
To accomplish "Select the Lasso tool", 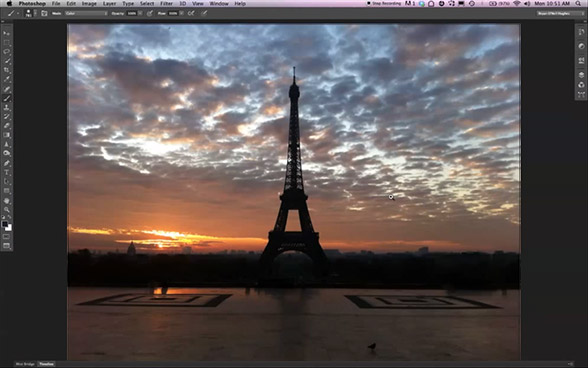I will click(x=7, y=51).
